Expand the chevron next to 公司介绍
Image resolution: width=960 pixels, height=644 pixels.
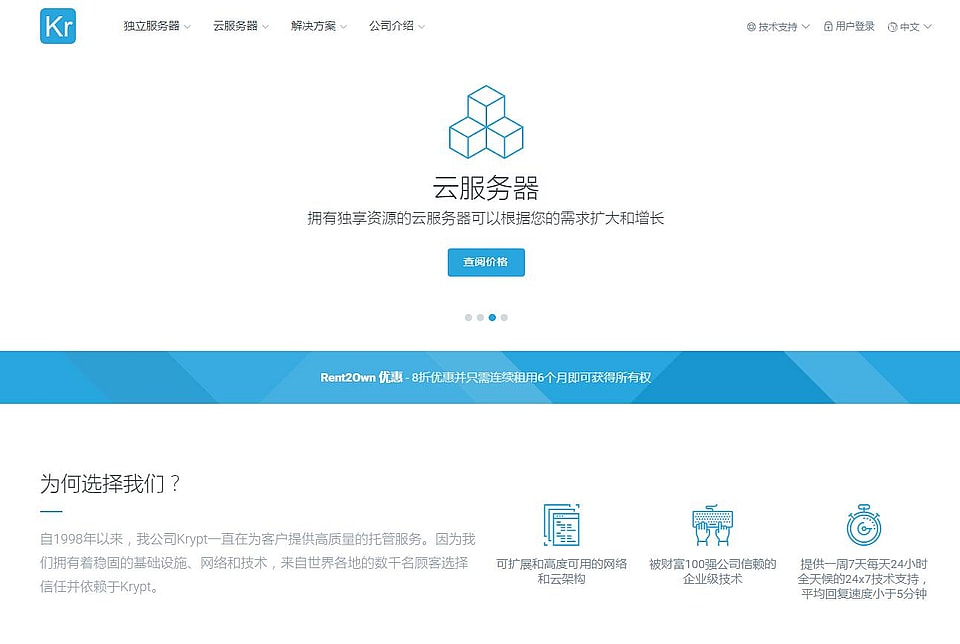click(x=421, y=27)
